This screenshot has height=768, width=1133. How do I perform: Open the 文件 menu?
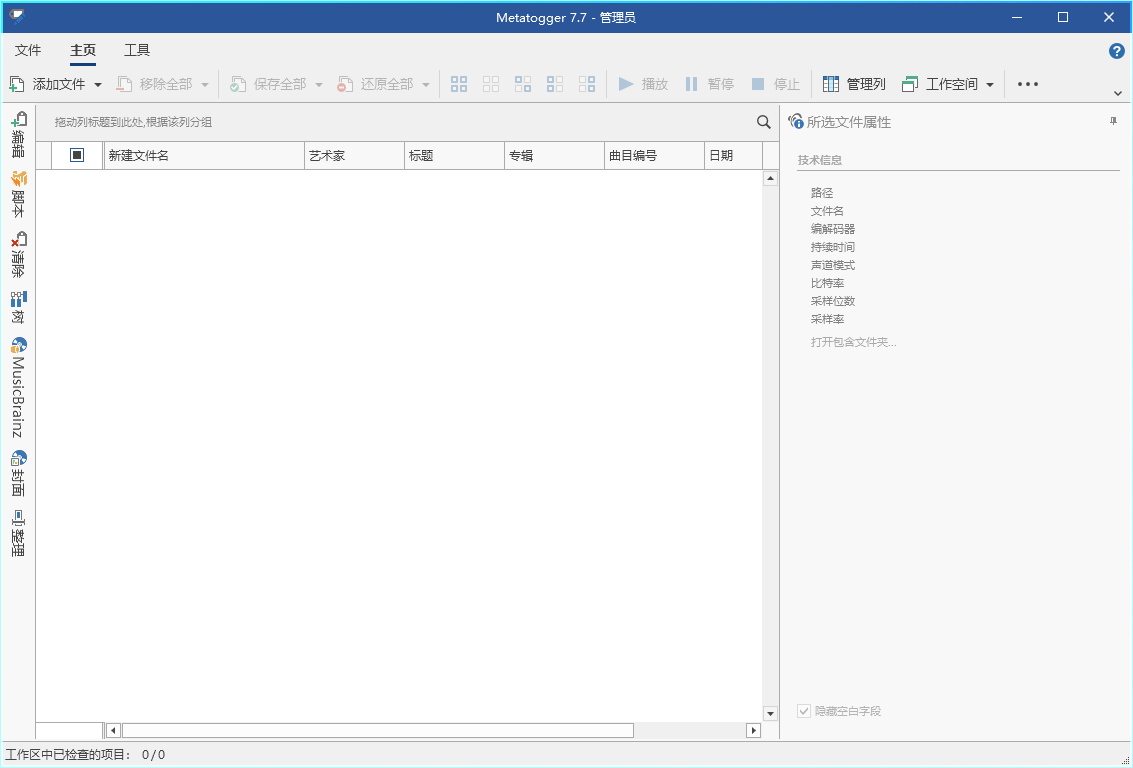pyautogui.click(x=28, y=50)
